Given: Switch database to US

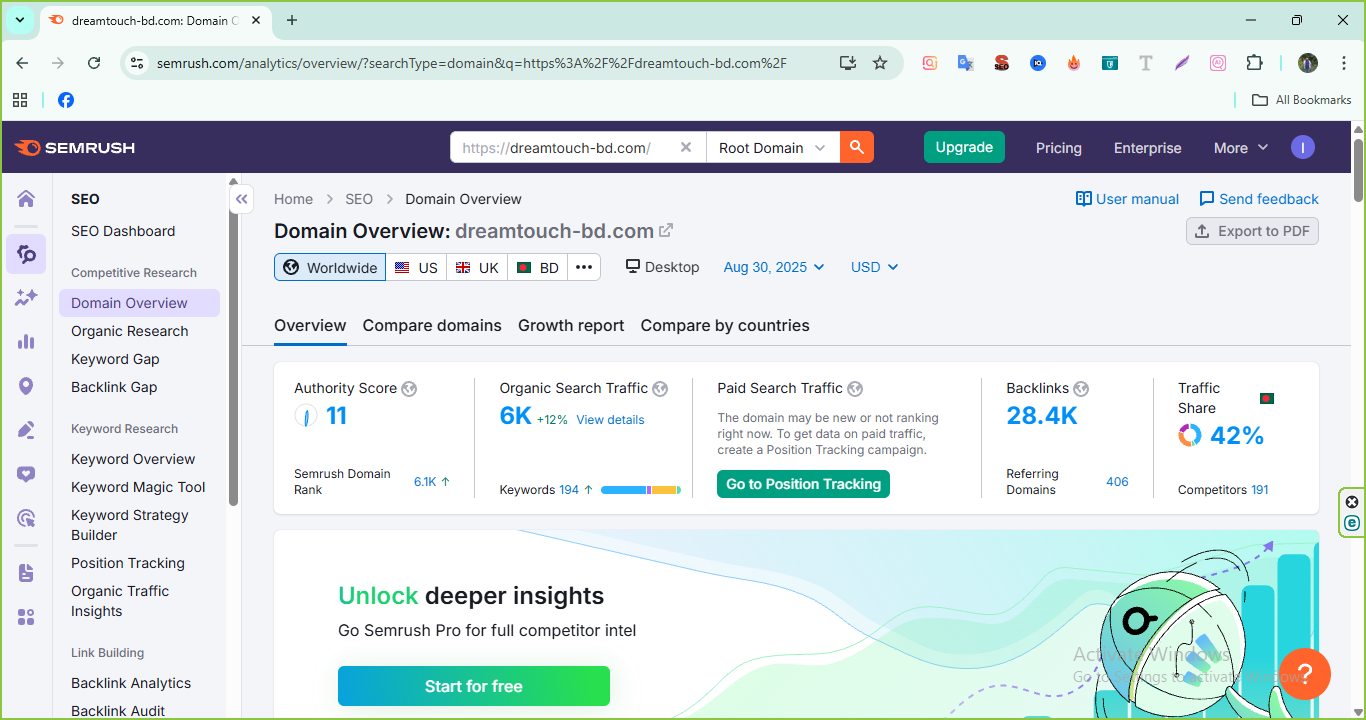Looking at the screenshot, I should 416,267.
